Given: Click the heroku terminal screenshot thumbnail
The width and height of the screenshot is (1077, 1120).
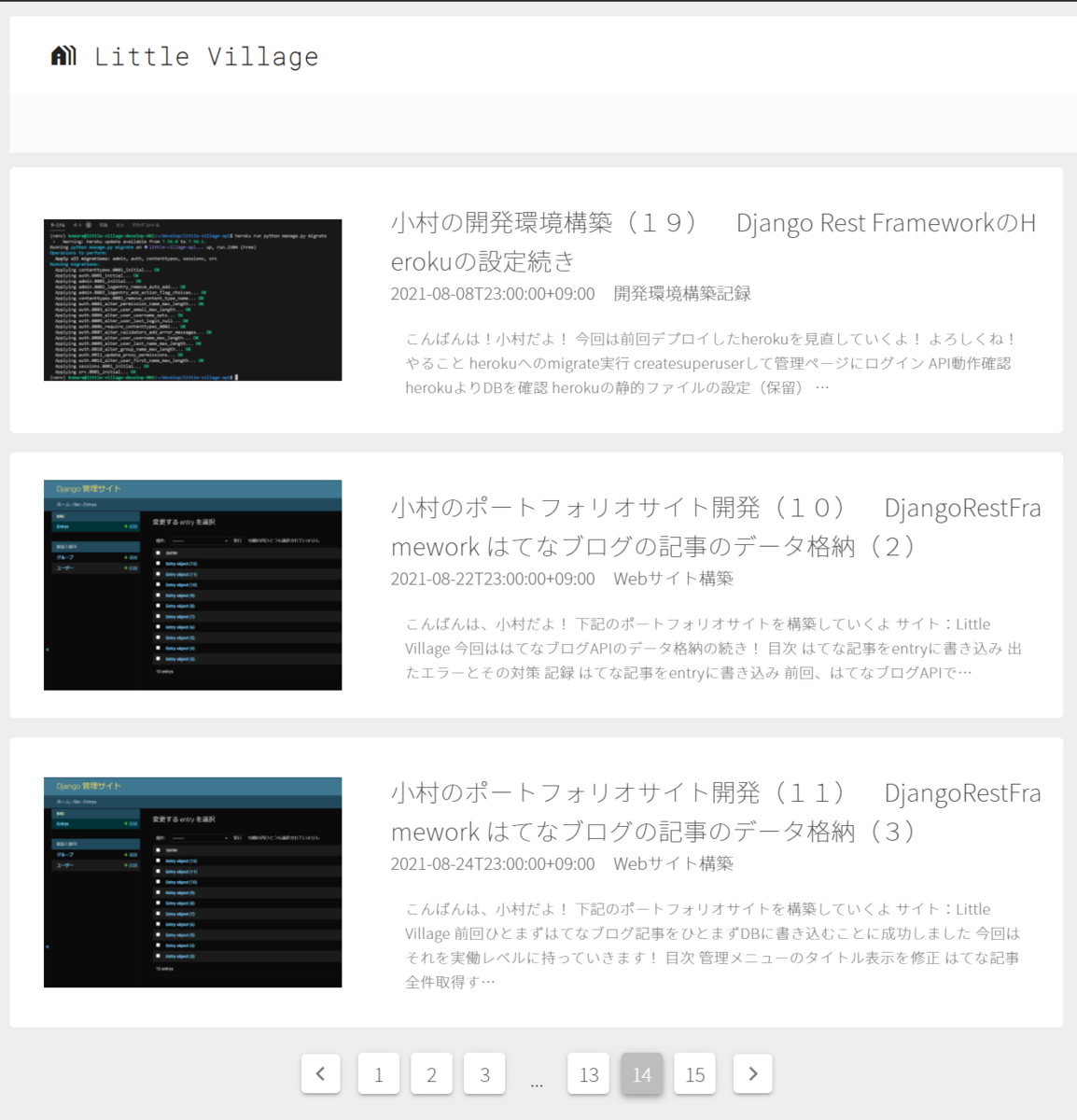Looking at the screenshot, I should (x=193, y=301).
